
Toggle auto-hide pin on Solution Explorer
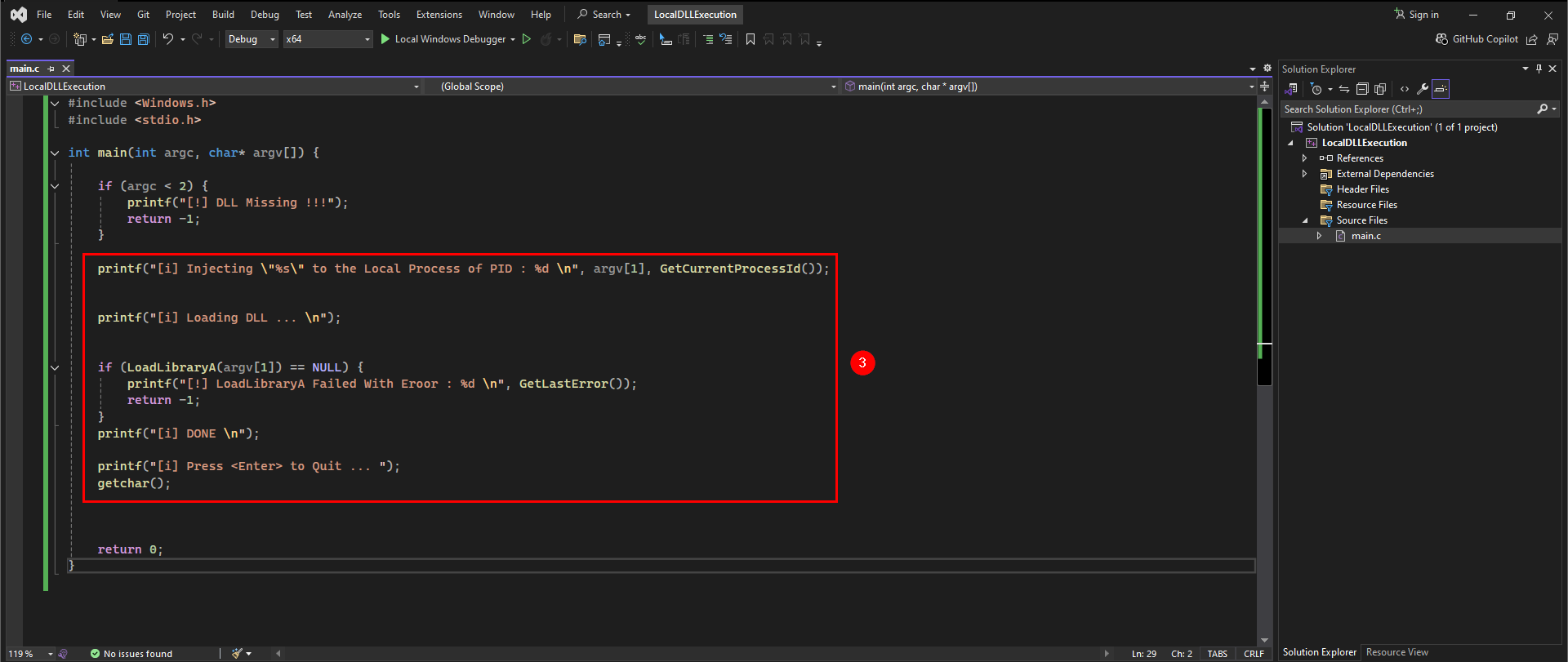1539,69
